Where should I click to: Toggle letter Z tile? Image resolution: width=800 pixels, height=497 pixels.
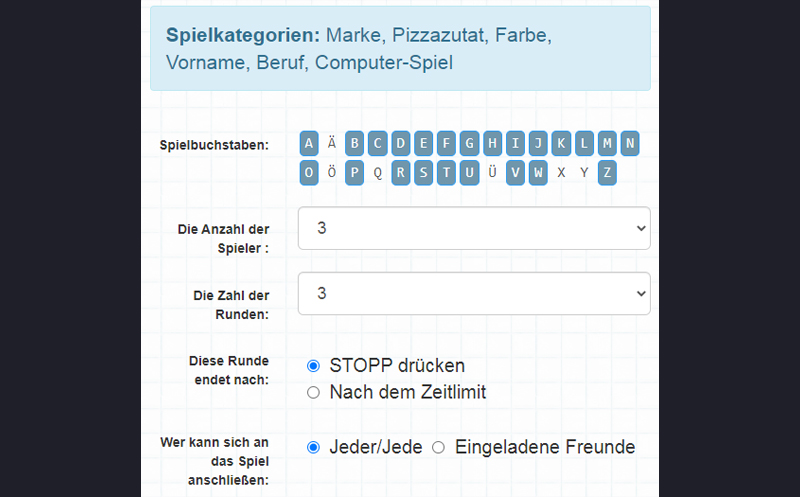(x=607, y=173)
